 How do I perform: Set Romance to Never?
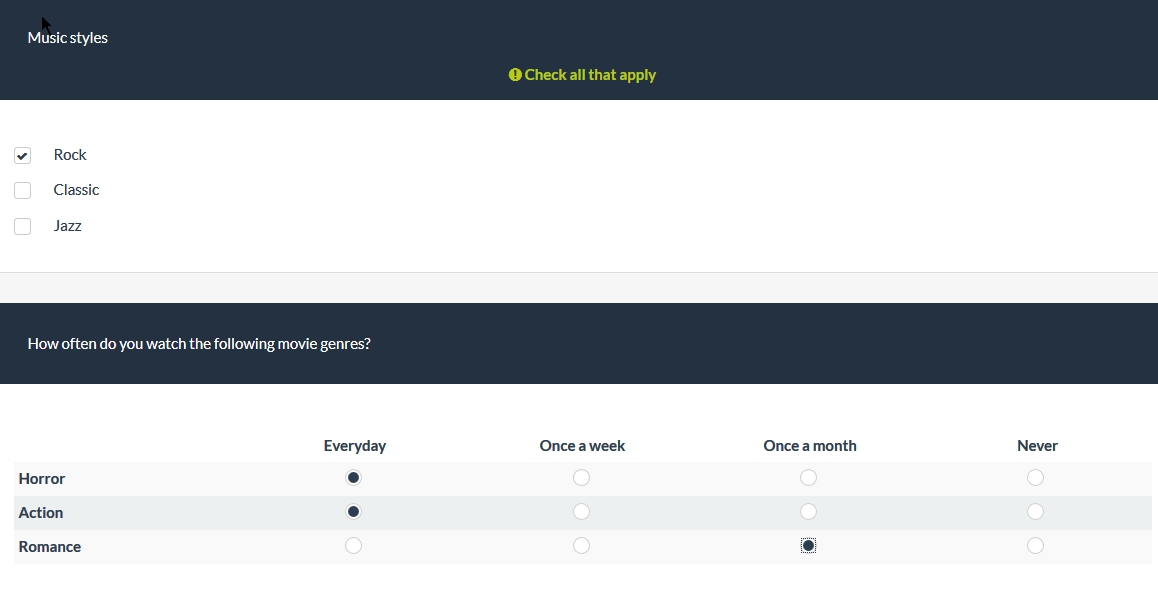[1035, 546]
